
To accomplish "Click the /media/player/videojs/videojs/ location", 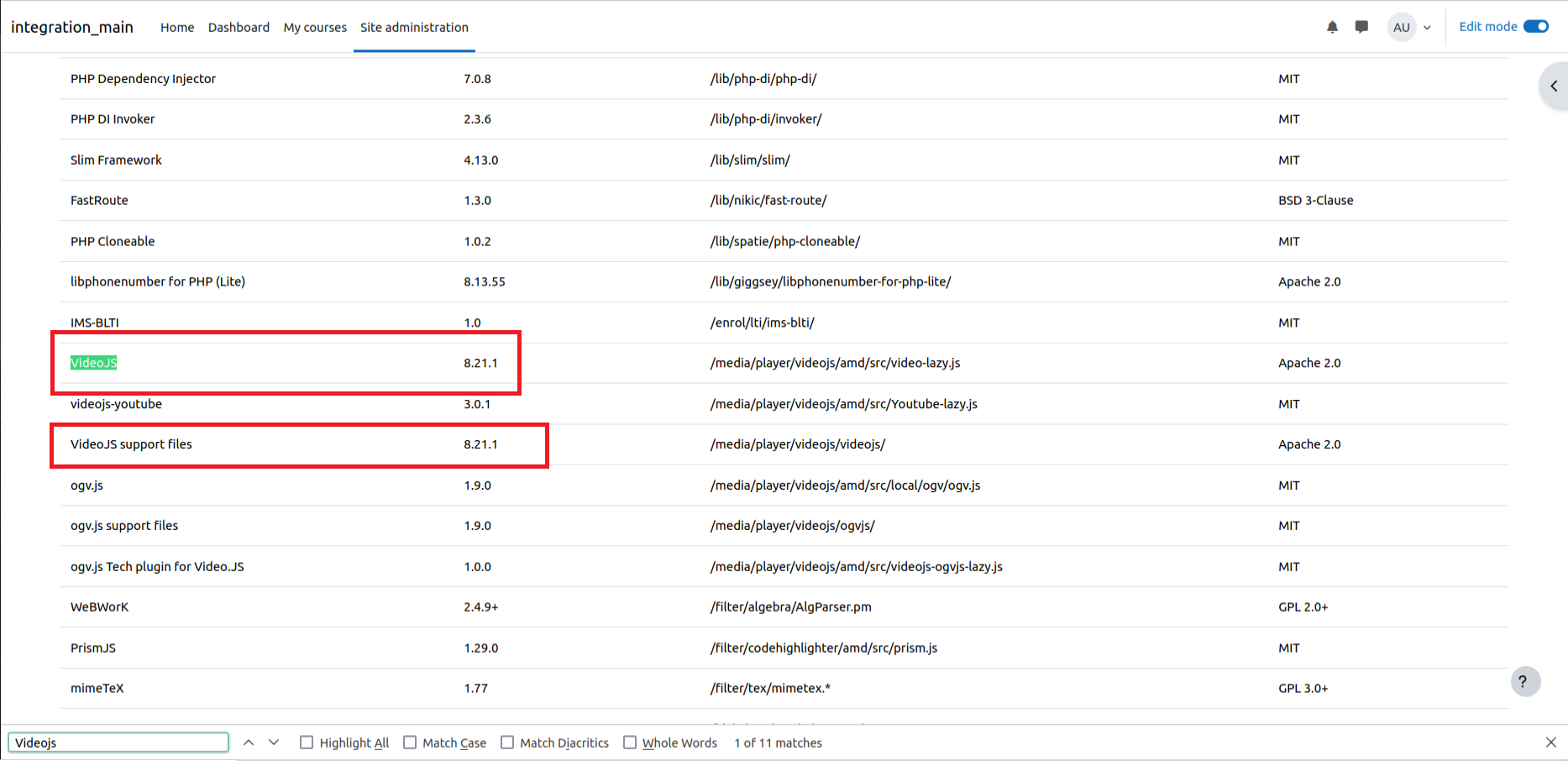I will coord(798,444).
